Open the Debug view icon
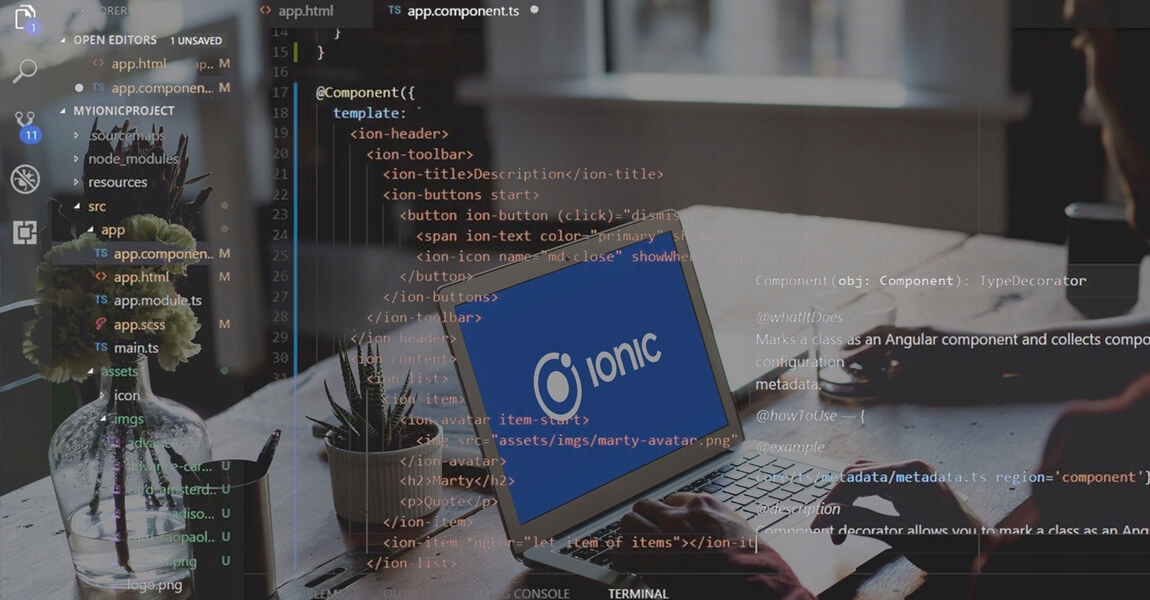Viewport: 1150px width, 600px height. (x=25, y=179)
